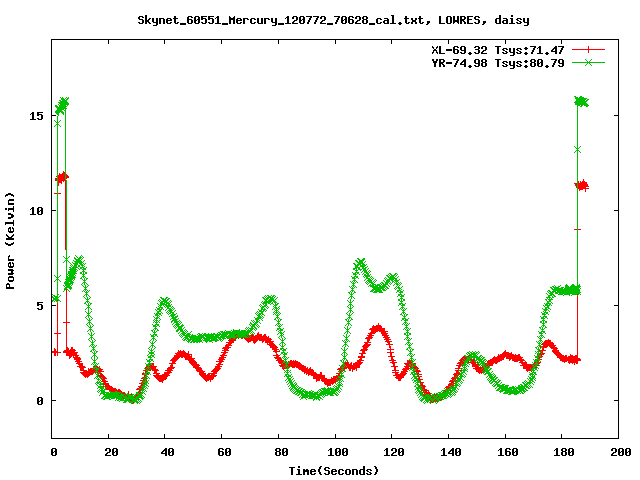Click the x-axis tick label 40
The width and height of the screenshot is (640, 480).
(x=167, y=452)
